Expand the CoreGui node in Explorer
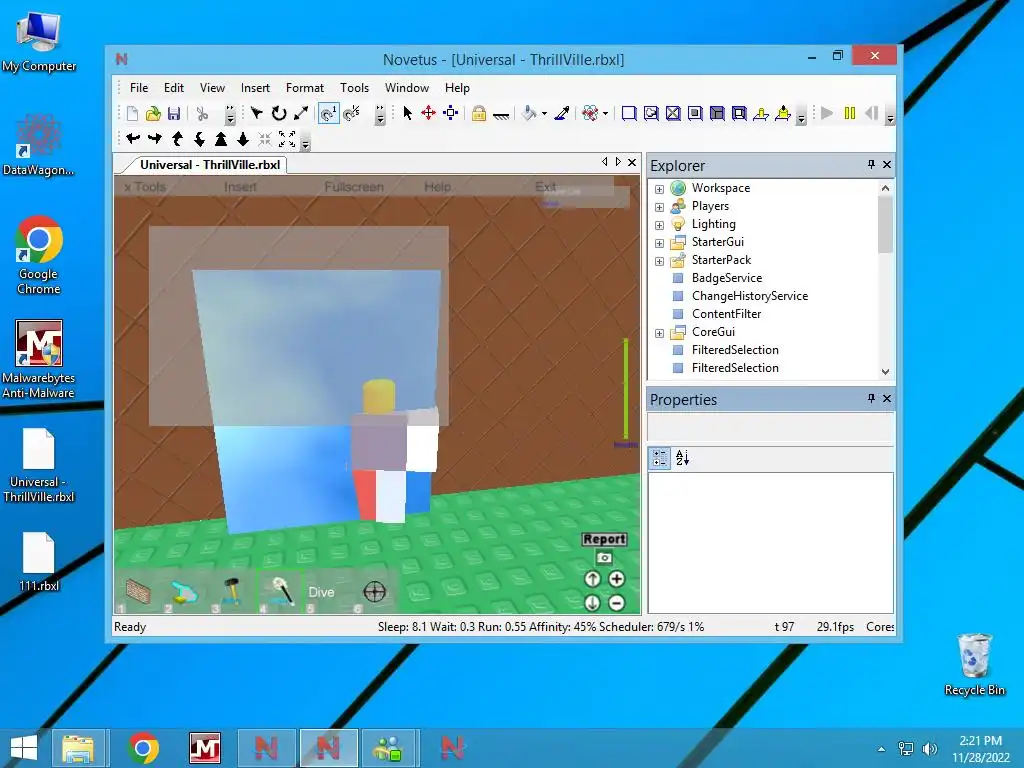Image resolution: width=1024 pixels, height=768 pixels. click(660, 333)
